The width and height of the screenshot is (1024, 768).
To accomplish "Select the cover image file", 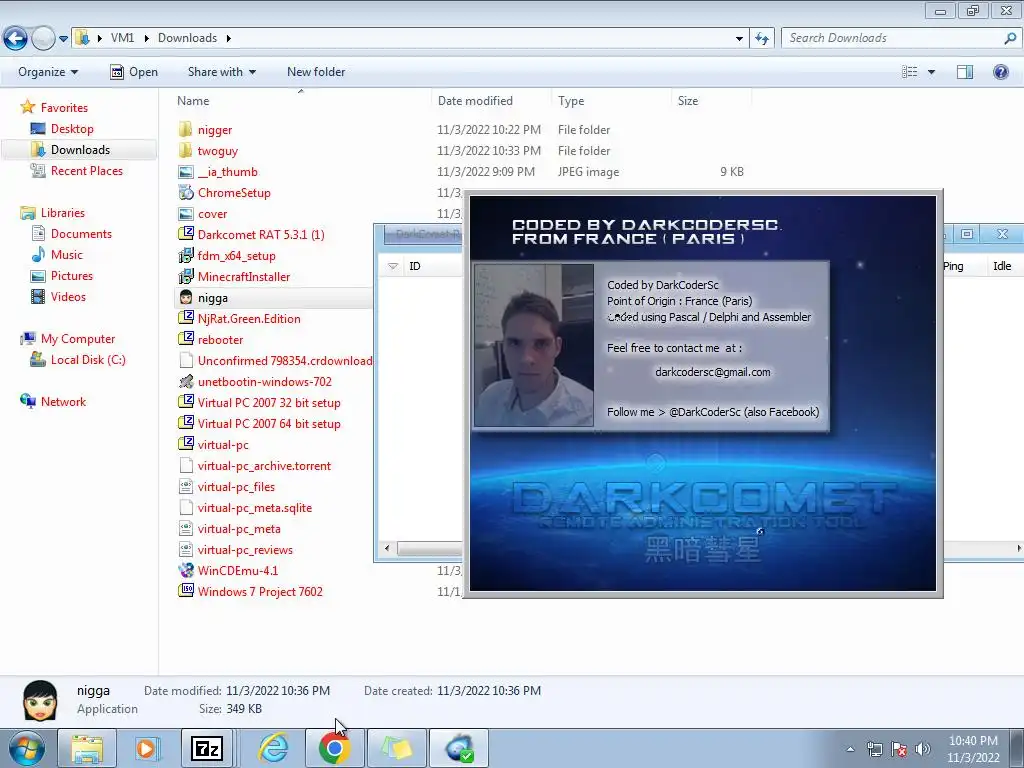I will (212, 214).
